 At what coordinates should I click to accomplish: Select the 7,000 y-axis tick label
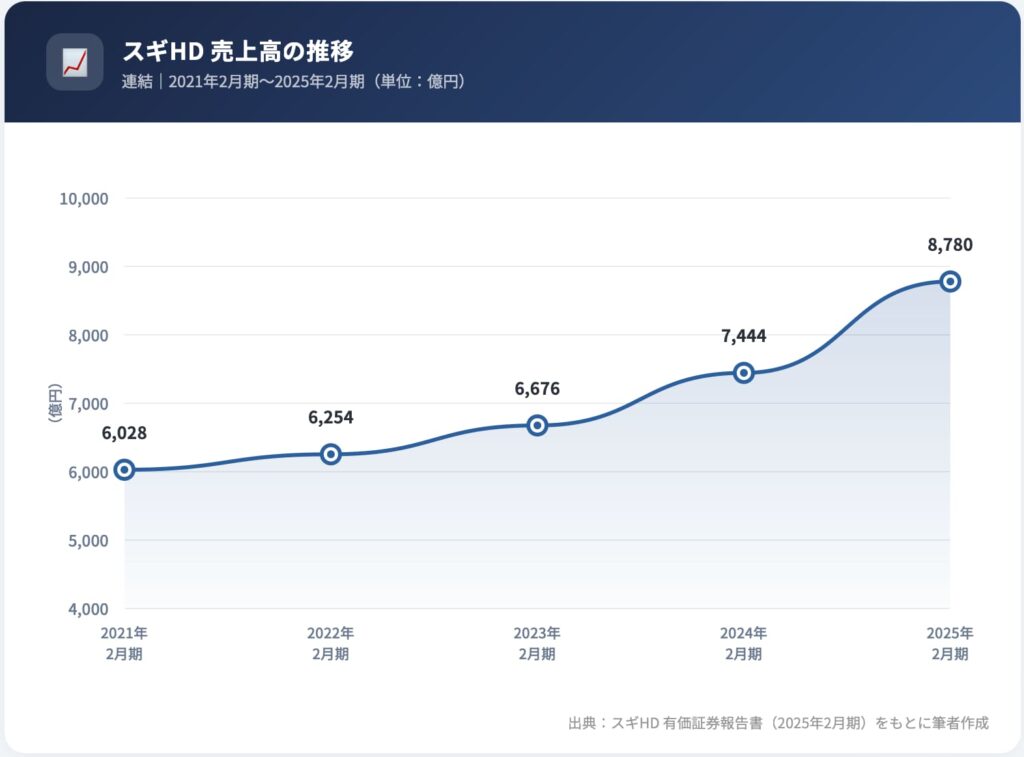87,403
